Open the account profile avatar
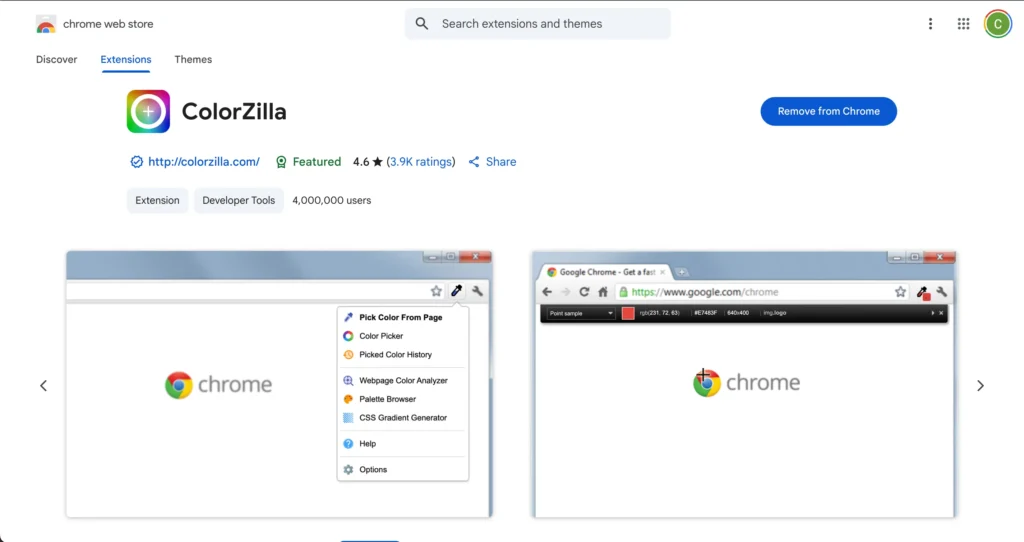The width and height of the screenshot is (1024, 542). pos(997,24)
